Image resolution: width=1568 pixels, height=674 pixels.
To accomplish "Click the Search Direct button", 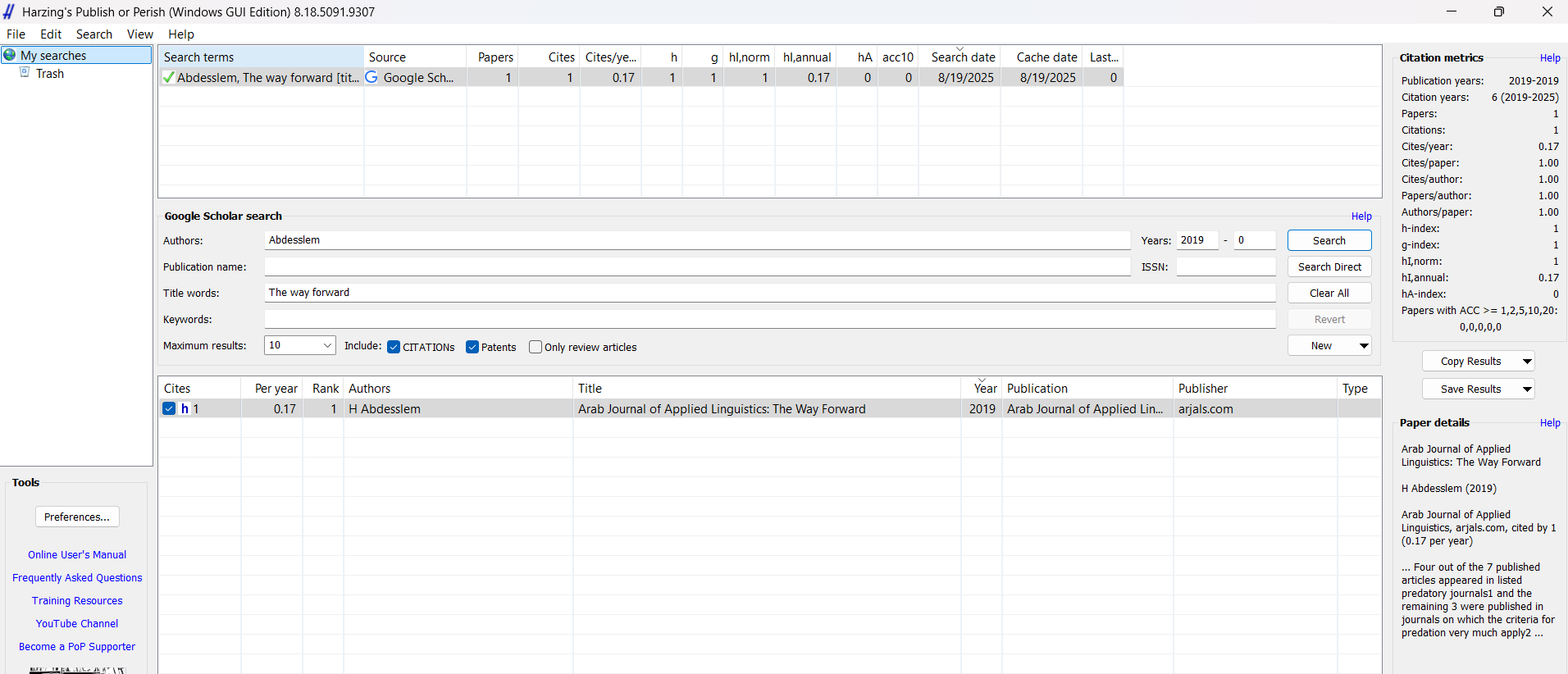I will pos(1329,266).
